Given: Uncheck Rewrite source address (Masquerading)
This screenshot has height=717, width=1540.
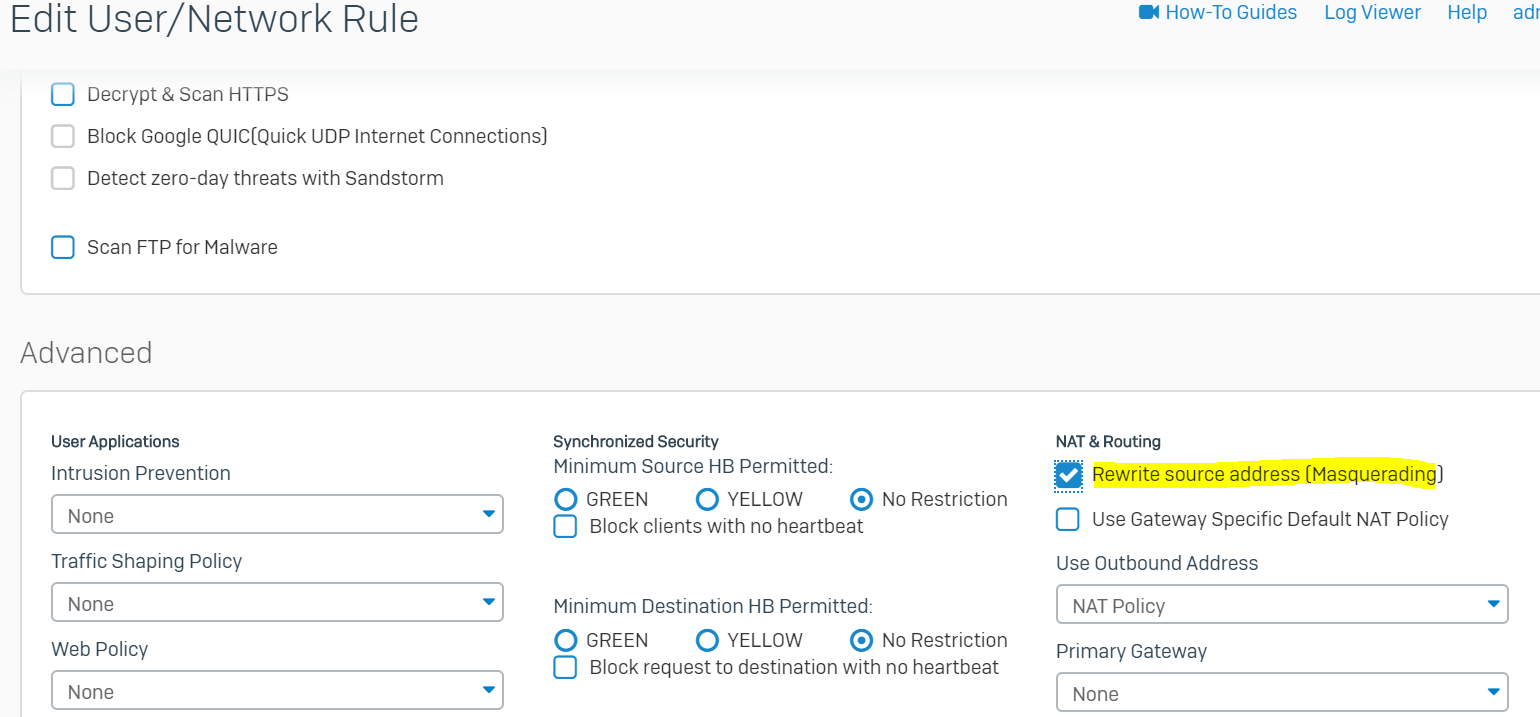Looking at the screenshot, I should coord(1069,475).
